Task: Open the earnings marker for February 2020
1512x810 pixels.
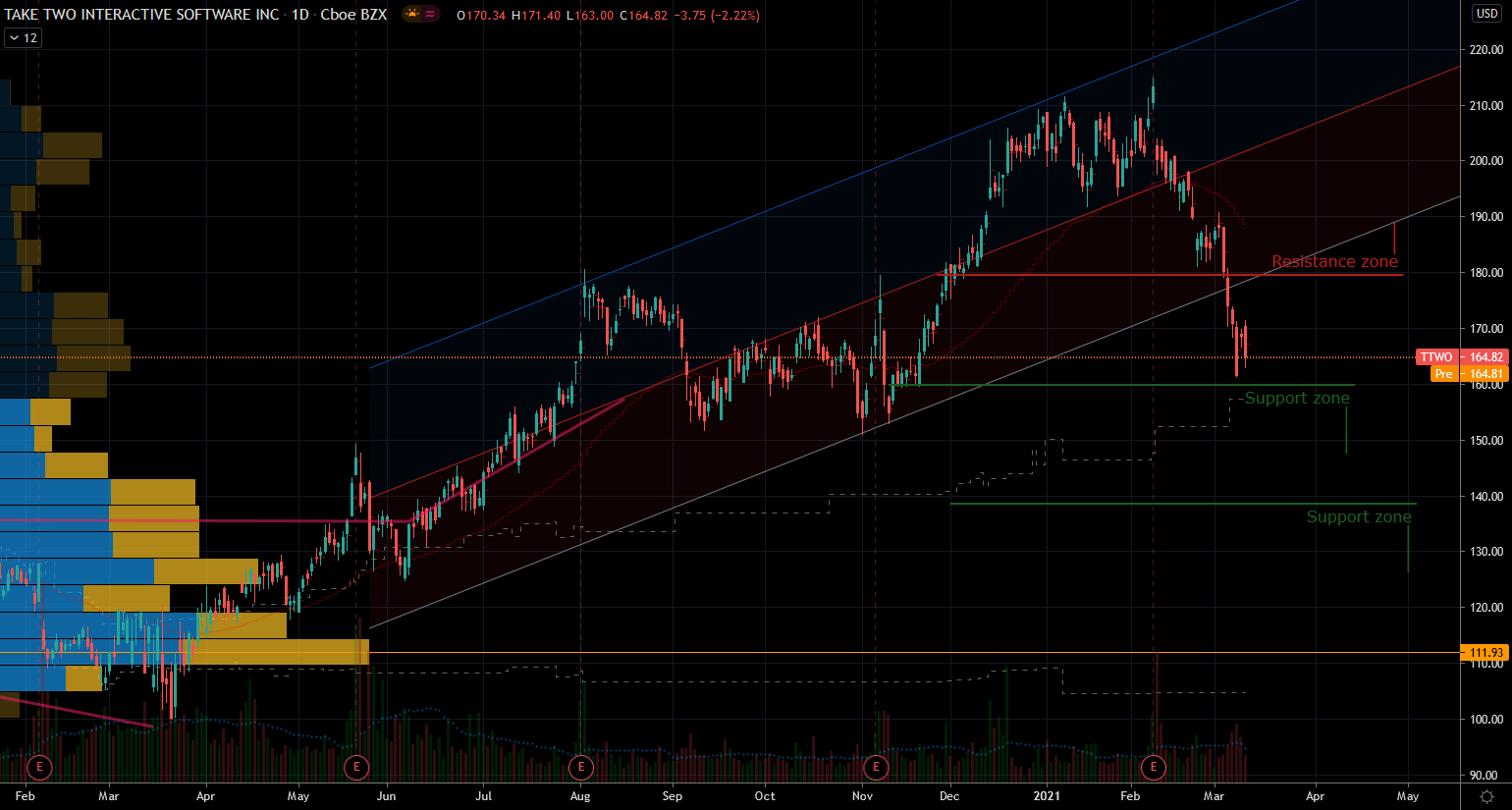Action: click(x=39, y=766)
